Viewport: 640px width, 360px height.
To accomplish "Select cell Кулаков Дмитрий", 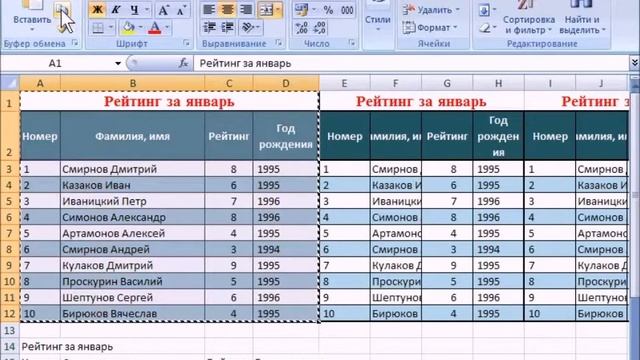I will pyautogui.click(x=133, y=265).
